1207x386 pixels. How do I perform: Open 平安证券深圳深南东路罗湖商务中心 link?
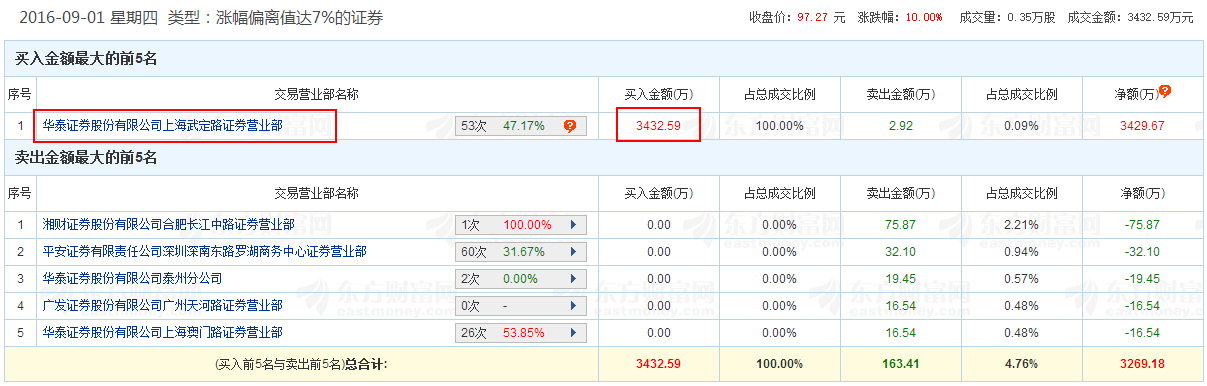205,252
